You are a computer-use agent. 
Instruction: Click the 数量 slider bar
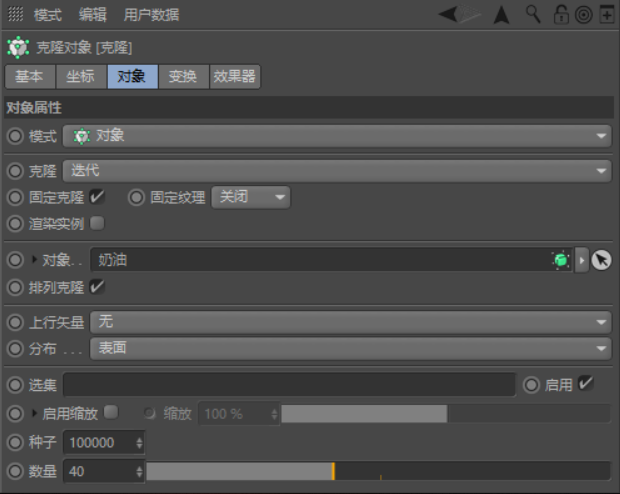pyautogui.click(x=378, y=470)
